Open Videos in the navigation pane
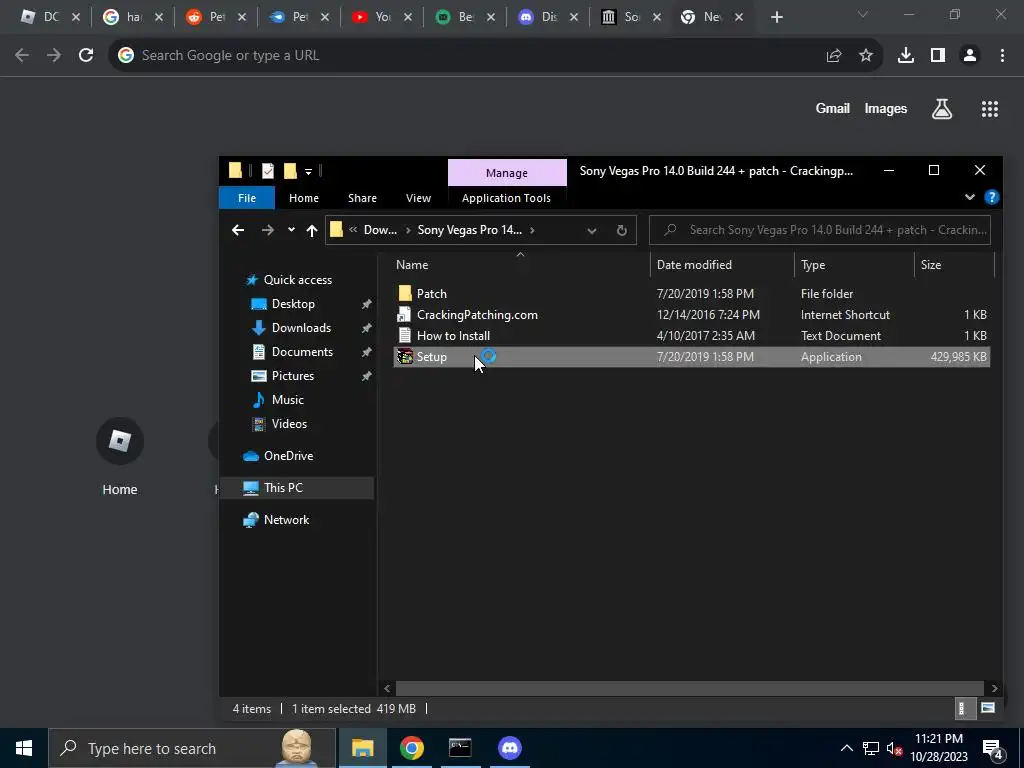1024x768 pixels. pos(289,424)
